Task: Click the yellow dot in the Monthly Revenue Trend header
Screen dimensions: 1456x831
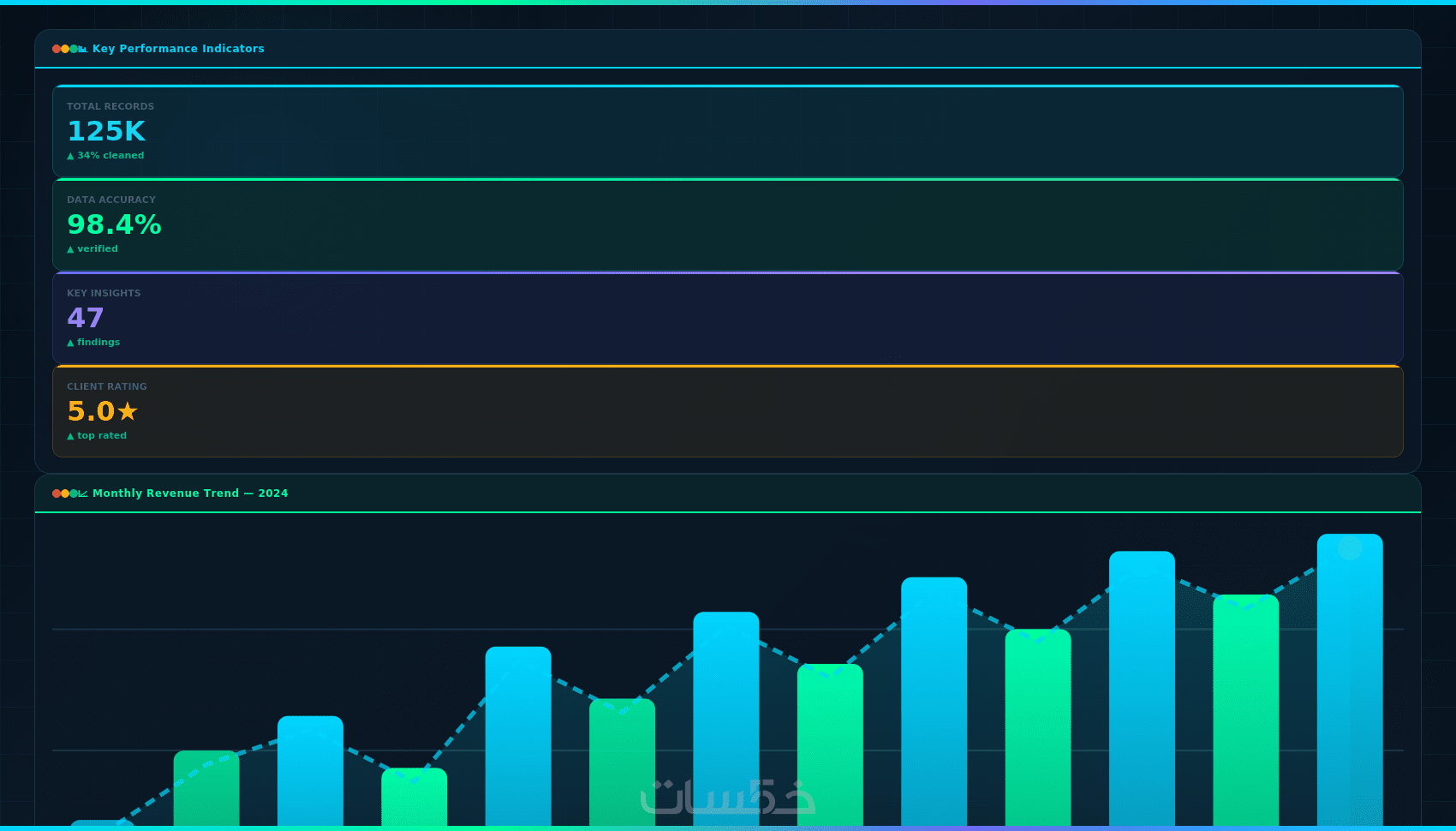Action: [x=65, y=493]
